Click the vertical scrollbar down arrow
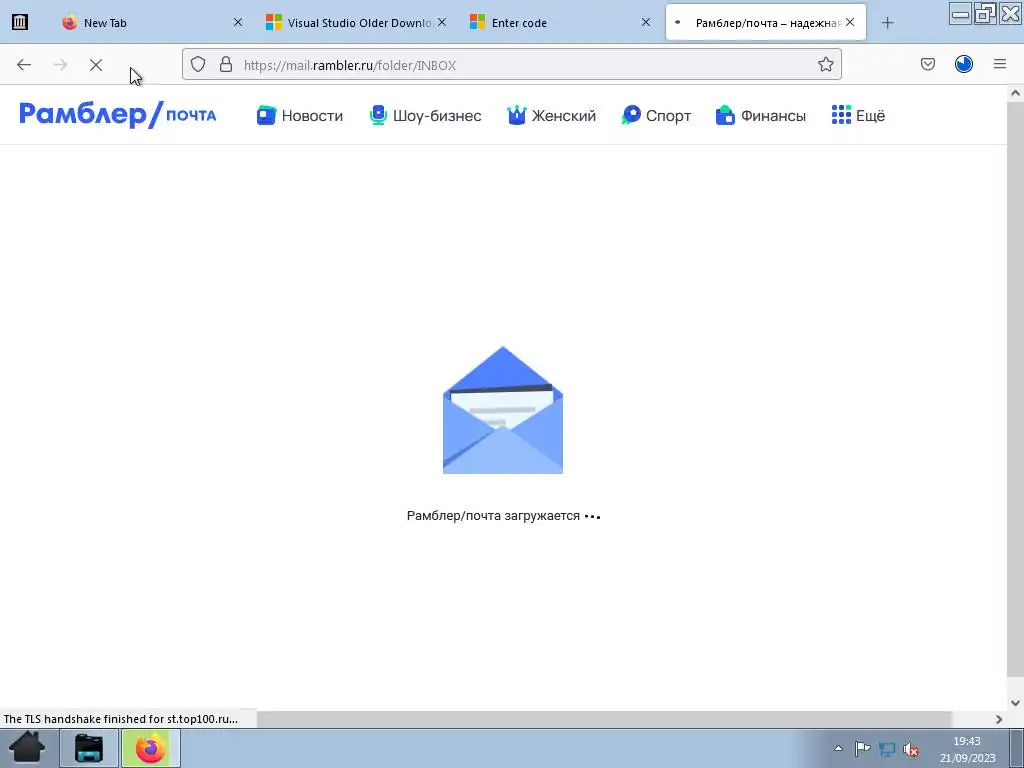1024x768 pixels. pos(1016,703)
